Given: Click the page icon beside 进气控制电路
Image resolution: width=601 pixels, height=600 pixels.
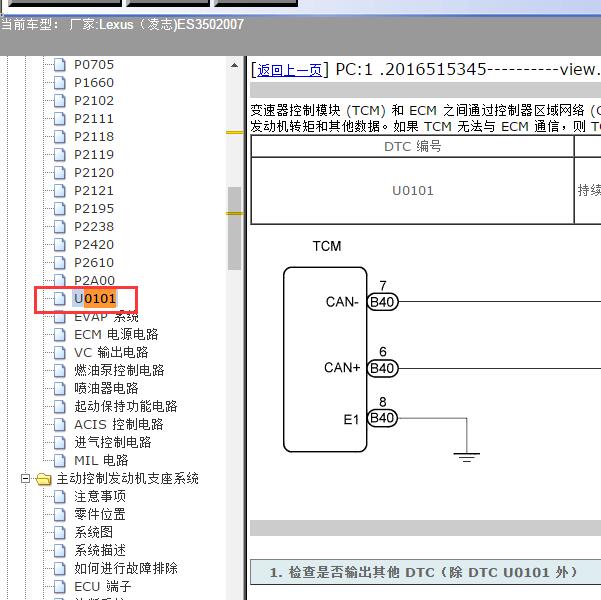Looking at the screenshot, I should [x=59, y=443].
